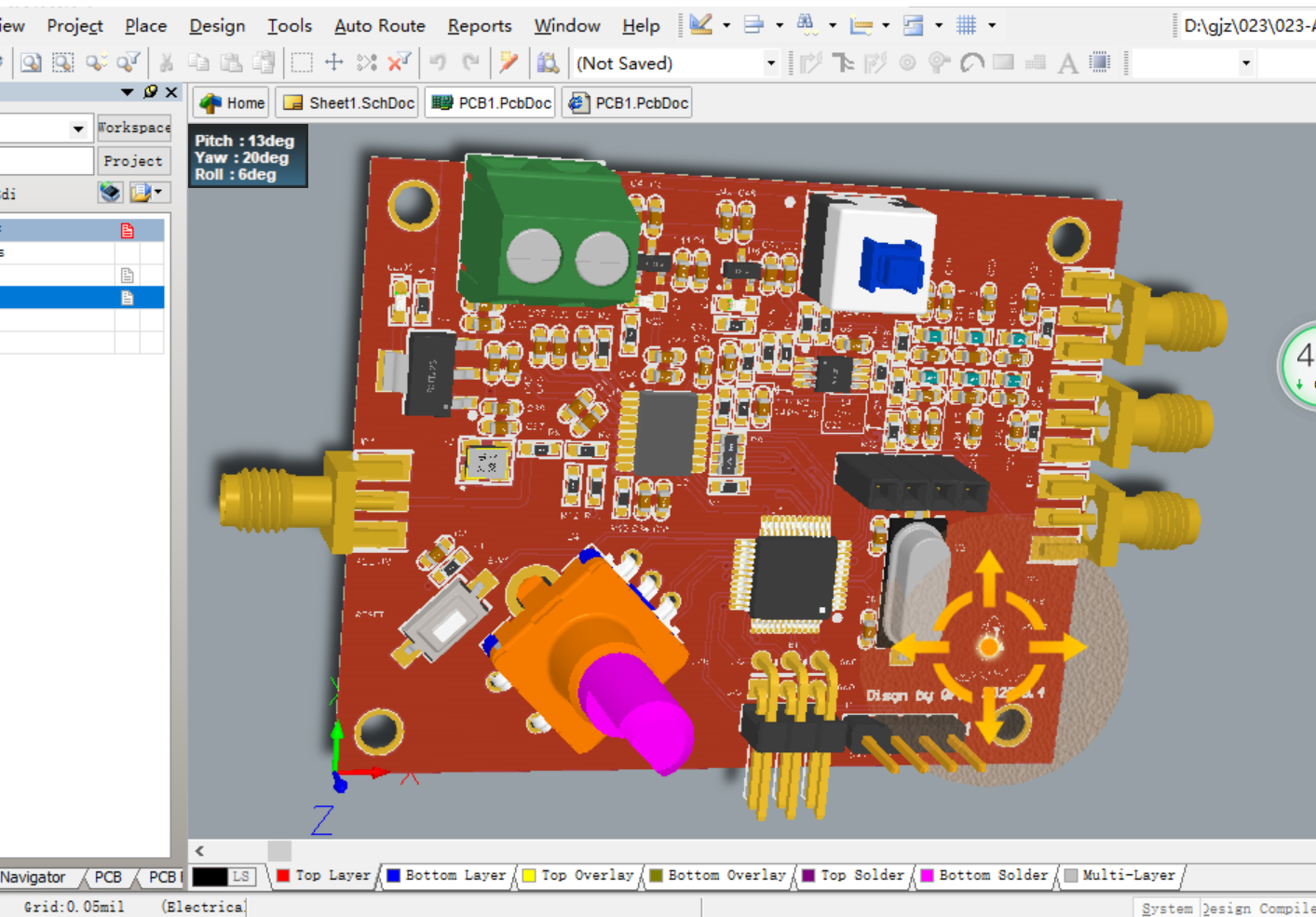Screen dimensions: 1316x917
Task: Open the Reports menu
Action: (x=480, y=26)
